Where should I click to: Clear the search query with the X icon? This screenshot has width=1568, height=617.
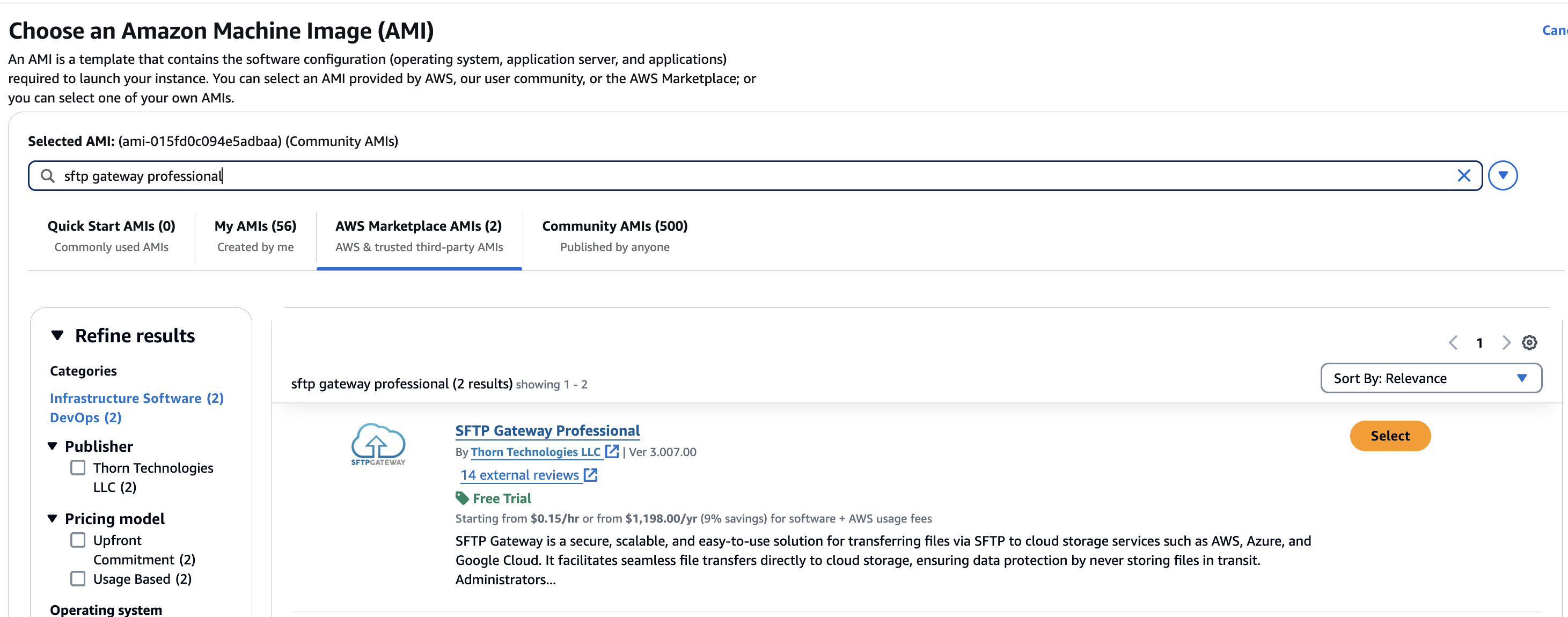[1464, 176]
